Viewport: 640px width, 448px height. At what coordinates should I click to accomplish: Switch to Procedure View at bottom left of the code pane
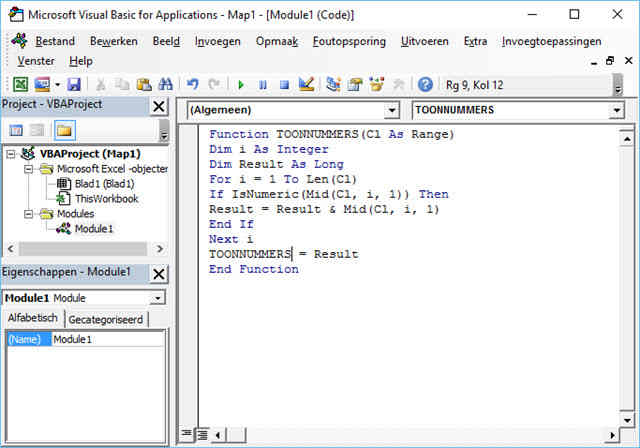[187, 434]
